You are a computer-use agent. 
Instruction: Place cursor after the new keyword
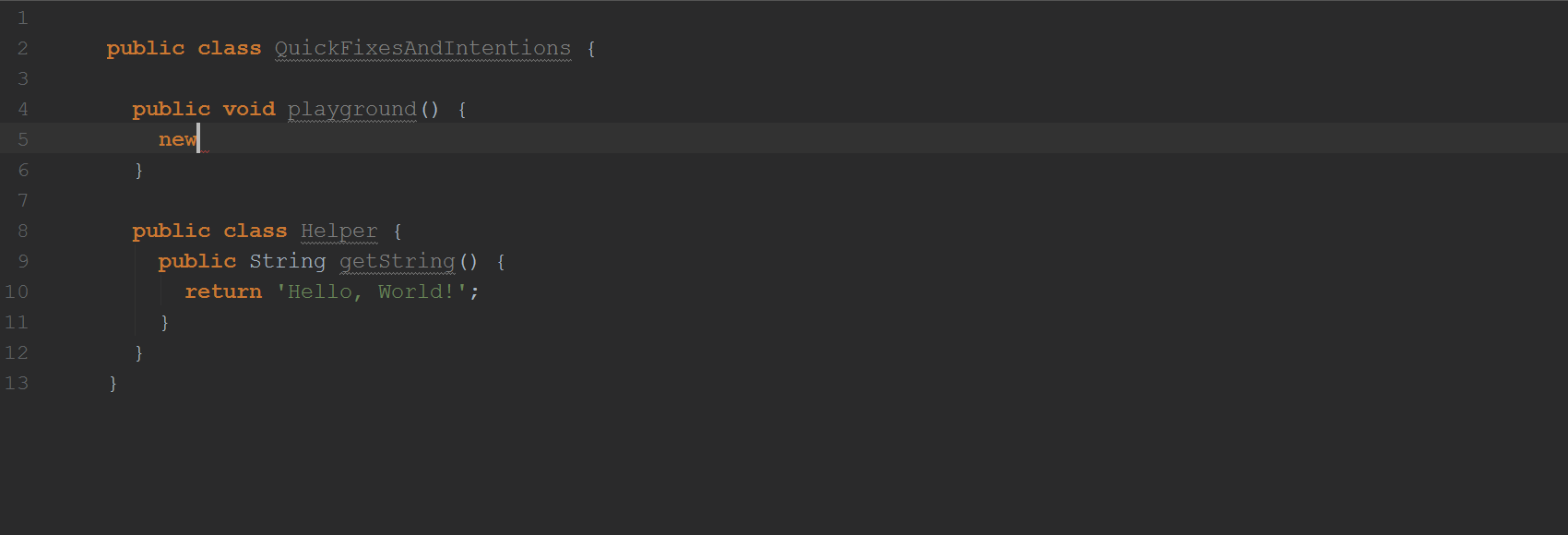pos(198,139)
